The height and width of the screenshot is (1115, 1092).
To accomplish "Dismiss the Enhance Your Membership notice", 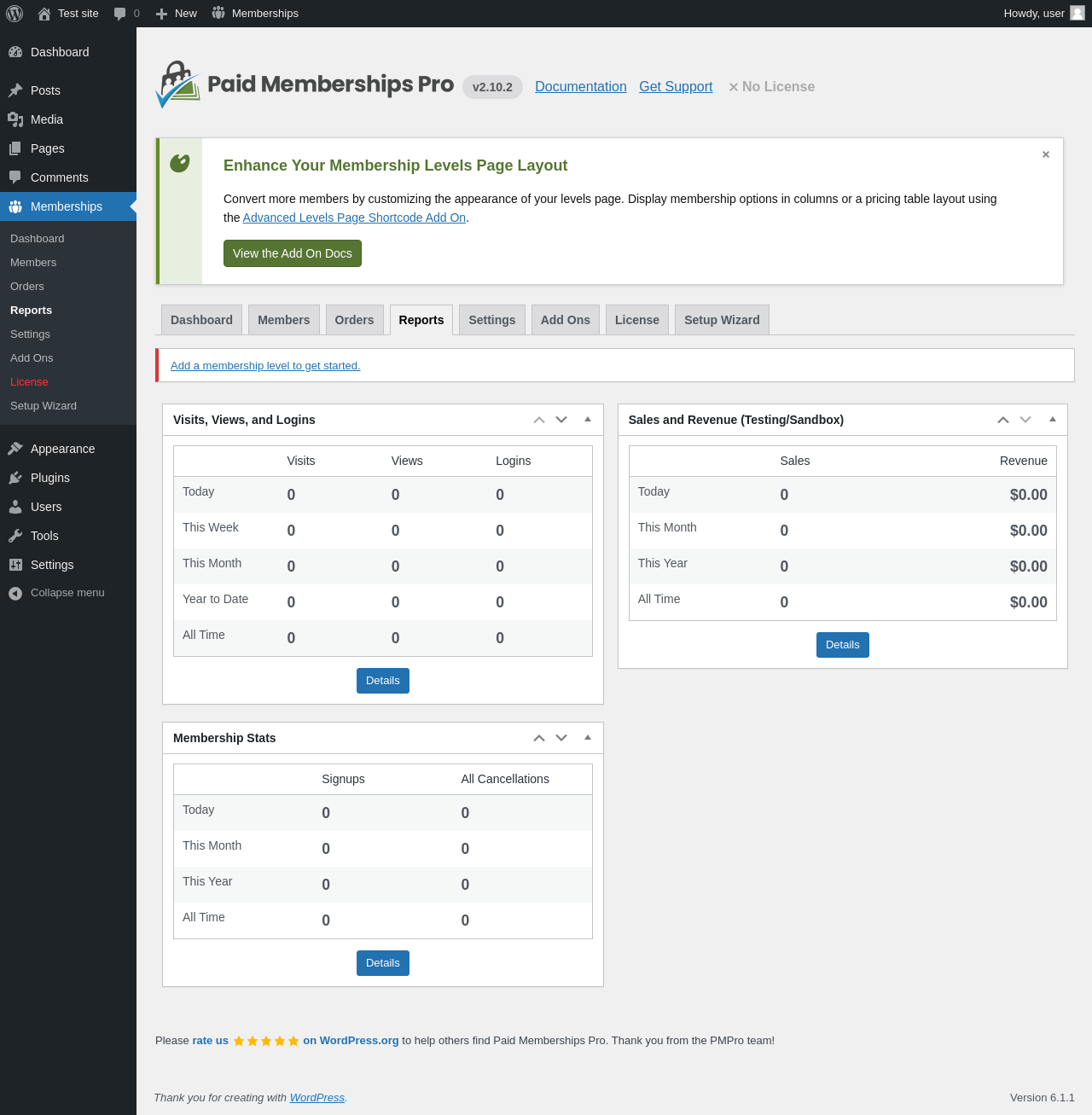I will coord(1046,154).
